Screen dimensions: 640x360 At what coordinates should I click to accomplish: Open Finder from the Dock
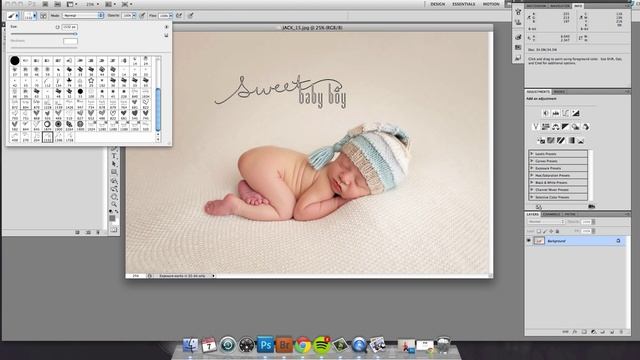pos(190,345)
